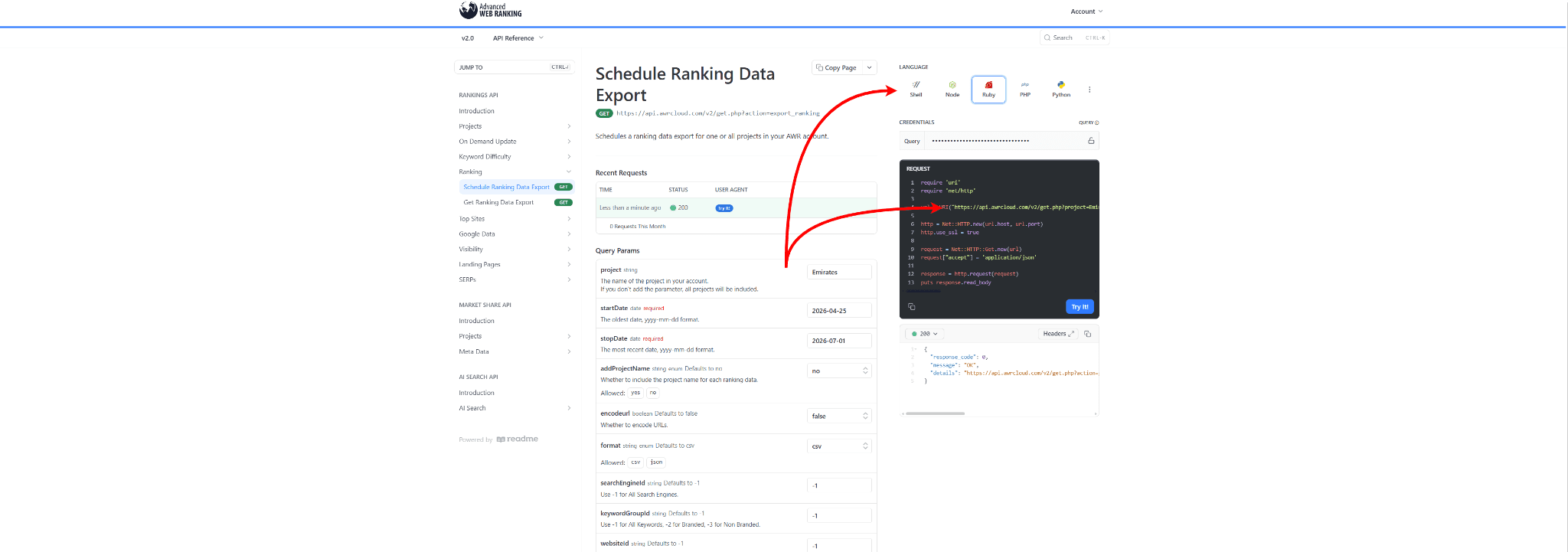
Task: Open the Search box in the header
Action: point(1075,38)
